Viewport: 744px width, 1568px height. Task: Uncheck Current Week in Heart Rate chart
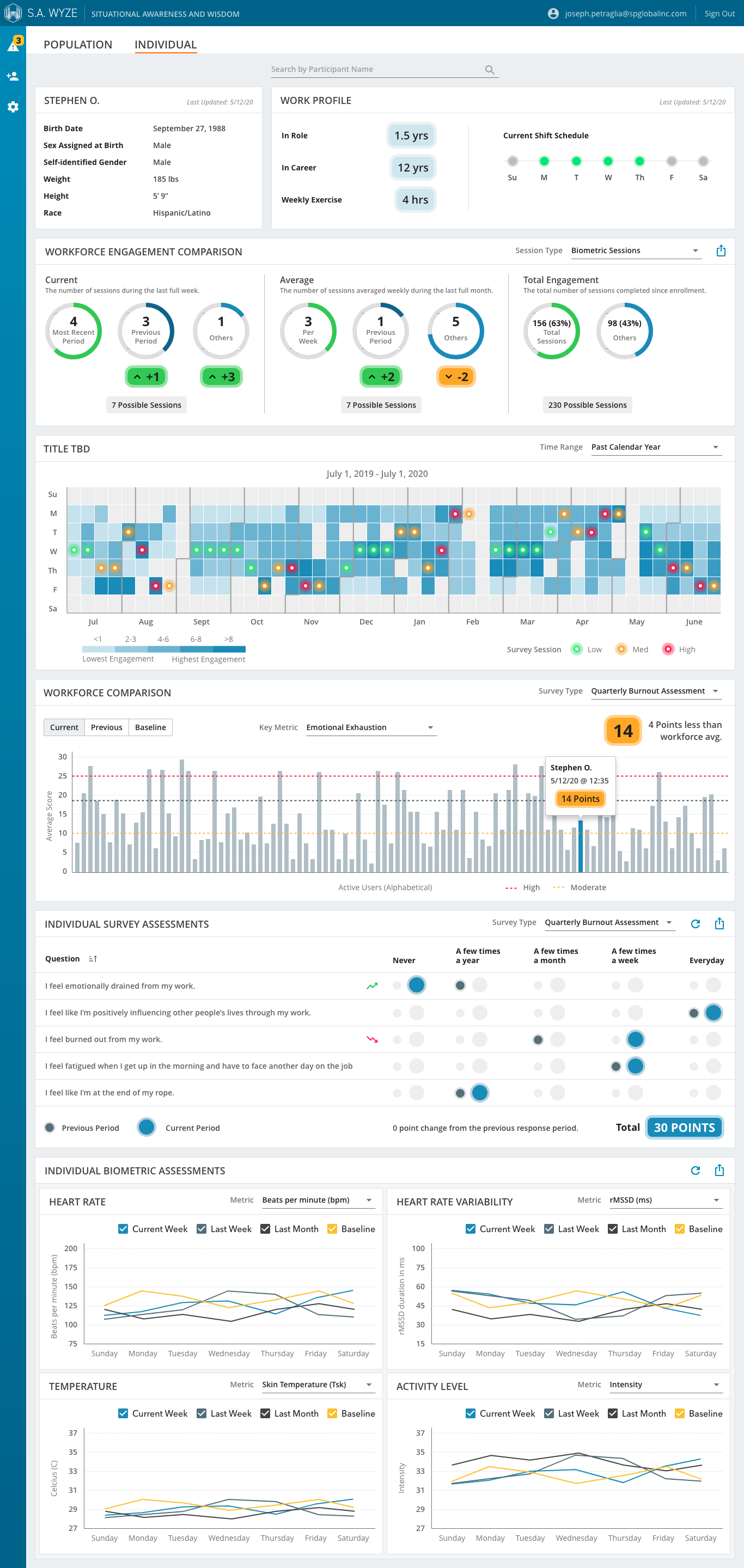tap(123, 1228)
